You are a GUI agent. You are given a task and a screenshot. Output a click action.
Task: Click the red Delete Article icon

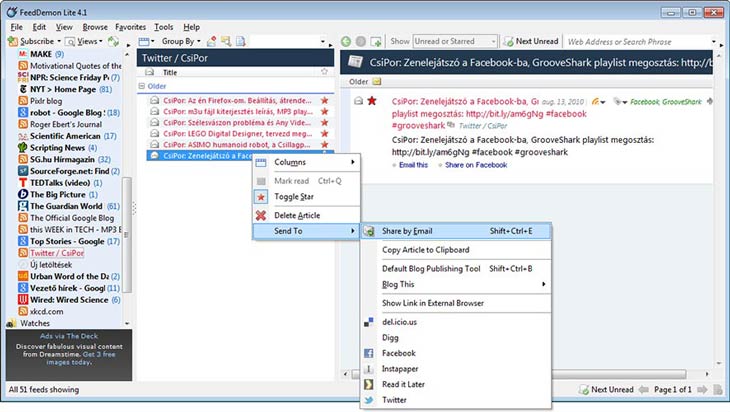[x=261, y=215]
